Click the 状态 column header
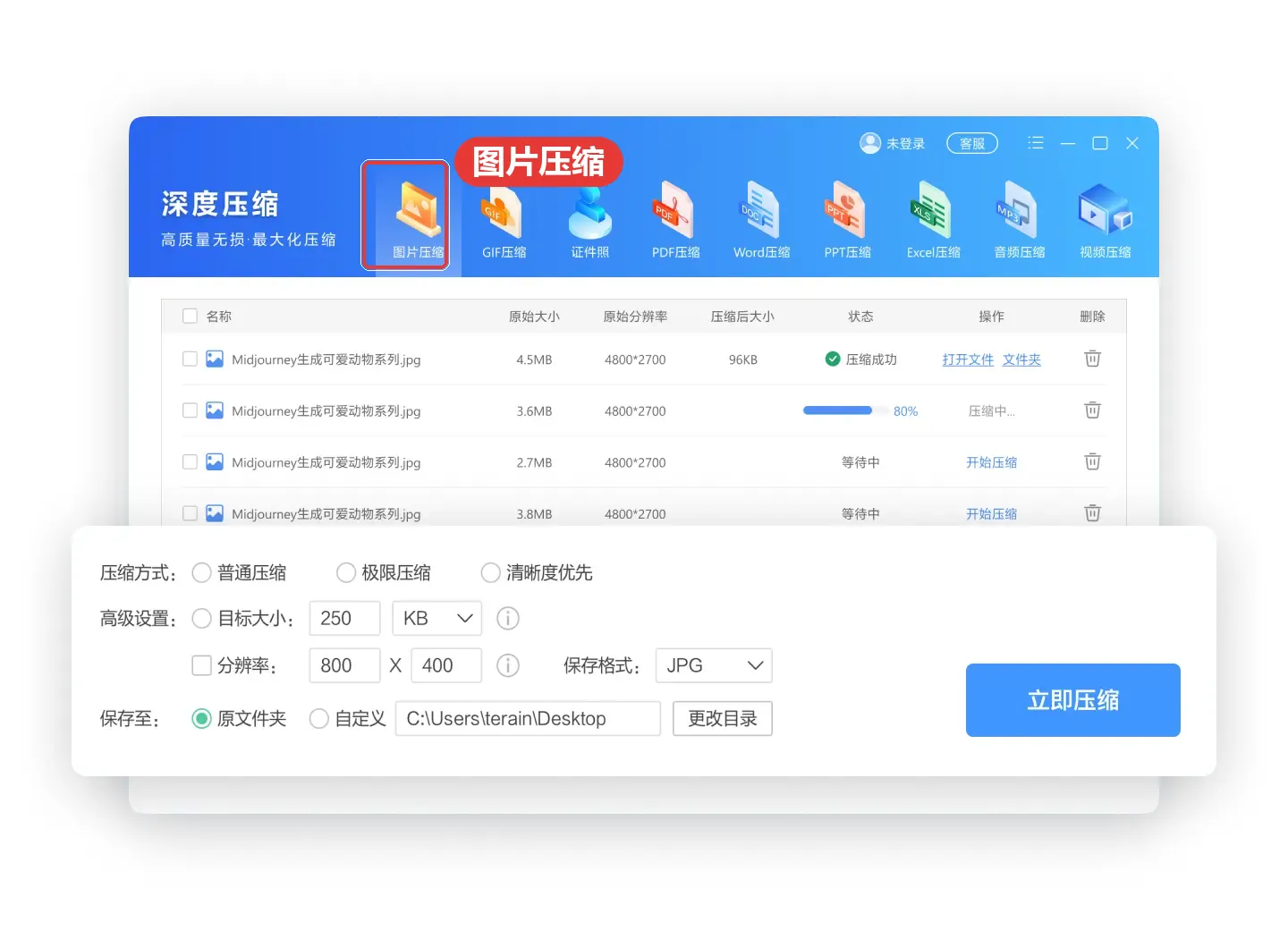 click(860, 317)
